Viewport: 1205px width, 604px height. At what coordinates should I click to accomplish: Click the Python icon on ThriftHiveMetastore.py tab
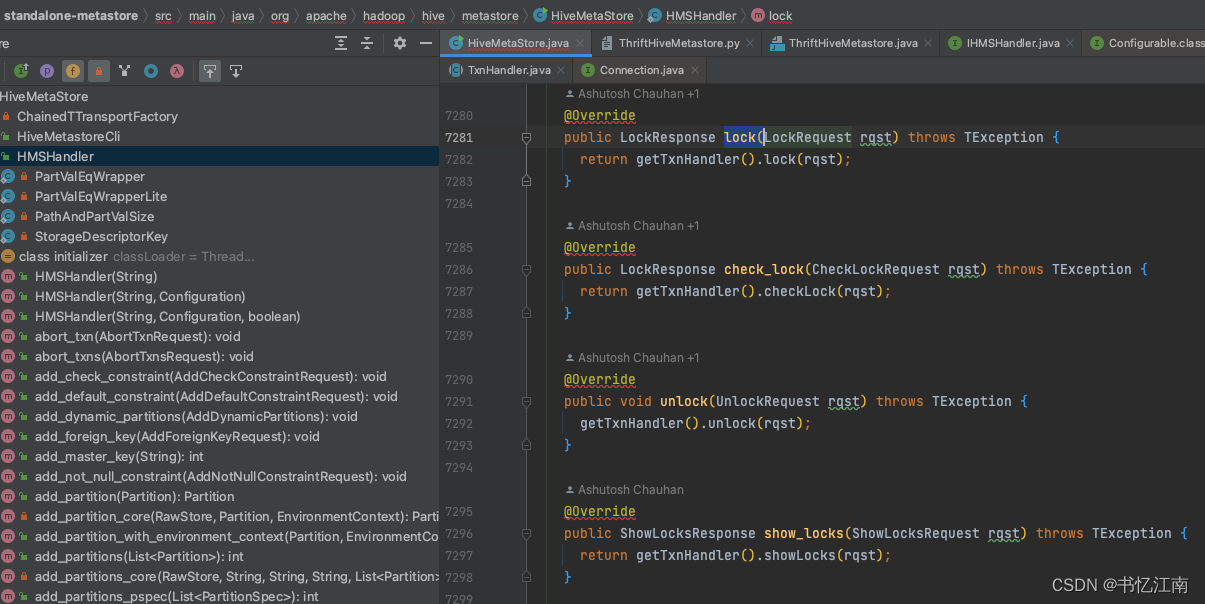[x=607, y=43]
